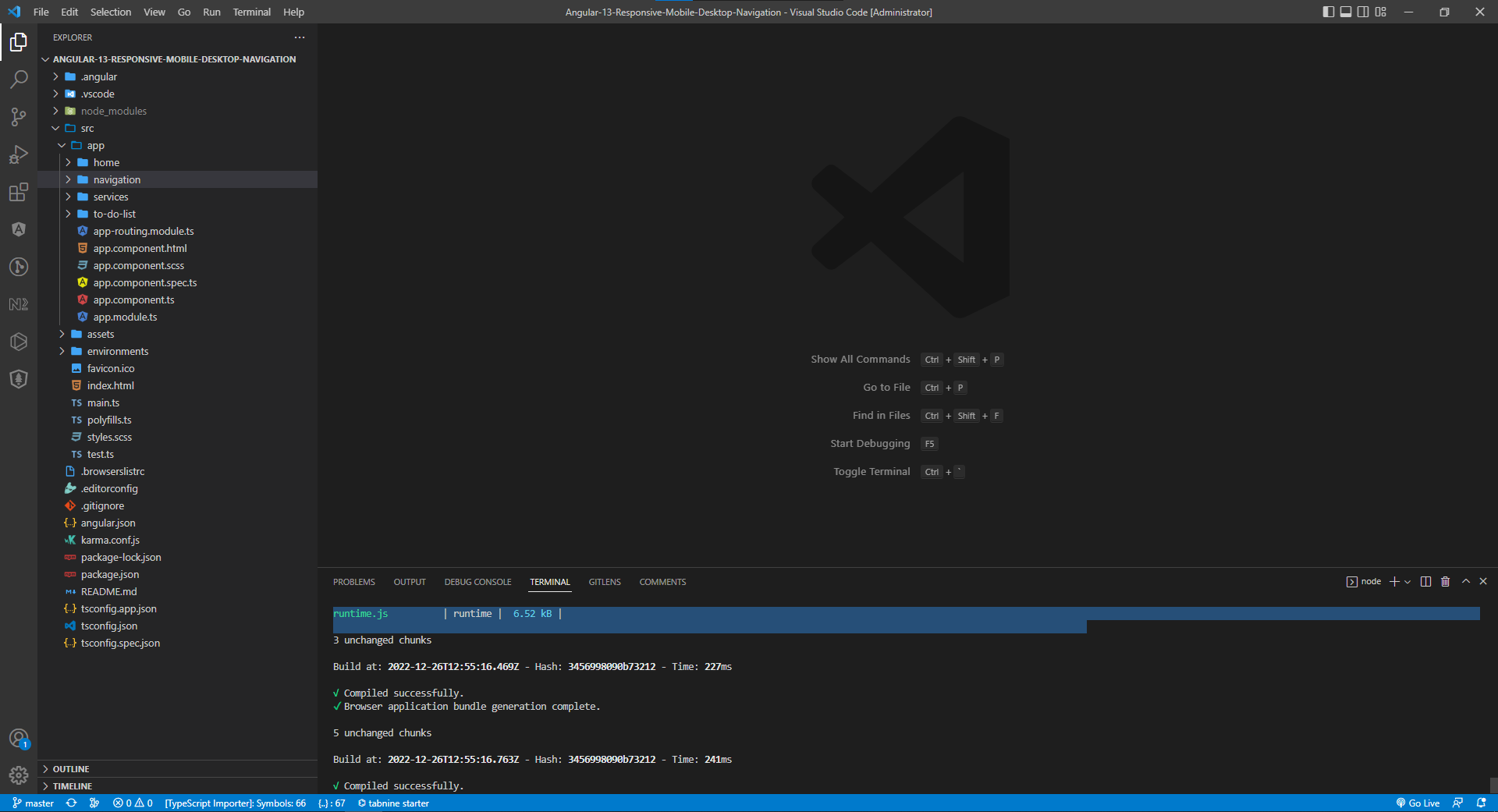Image resolution: width=1498 pixels, height=812 pixels.
Task: Open the Search panel in the activity bar
Action: [19, 79]
